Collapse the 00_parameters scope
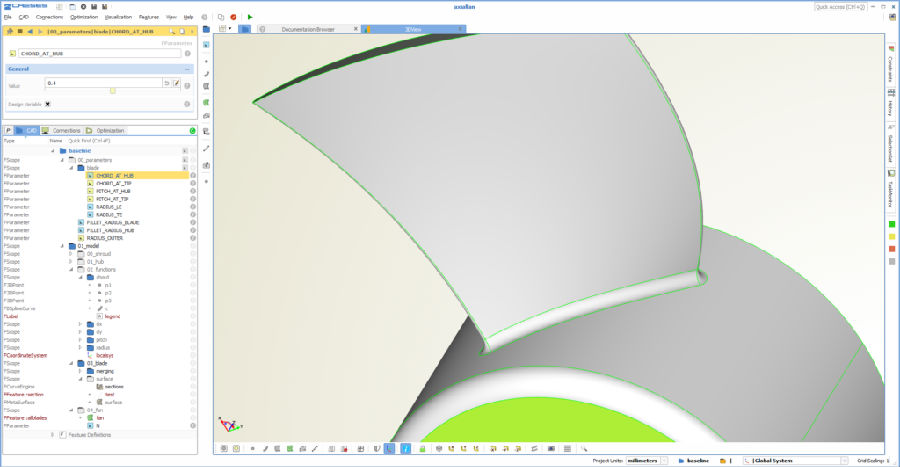 [x=62, y=160]
